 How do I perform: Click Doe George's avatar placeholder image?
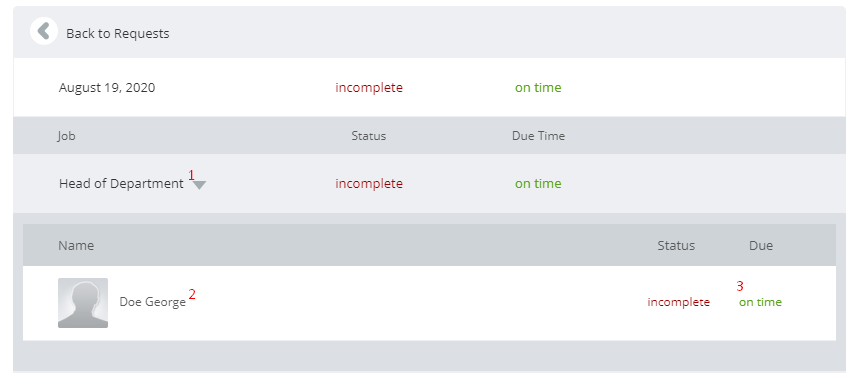coord(83,303)
